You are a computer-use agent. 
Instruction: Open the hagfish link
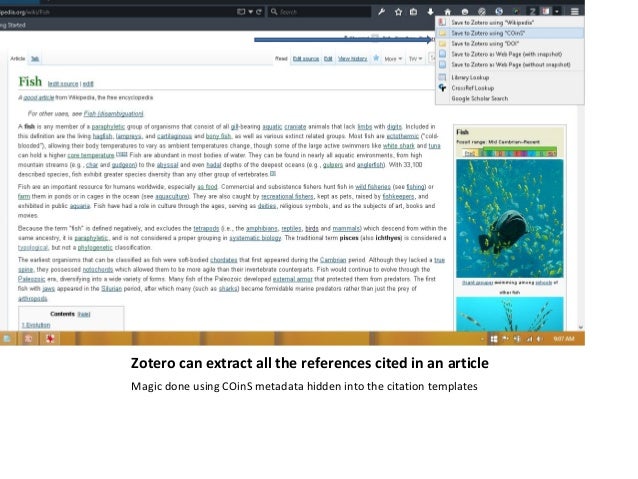pyautogui.click(x=102, y=136)
